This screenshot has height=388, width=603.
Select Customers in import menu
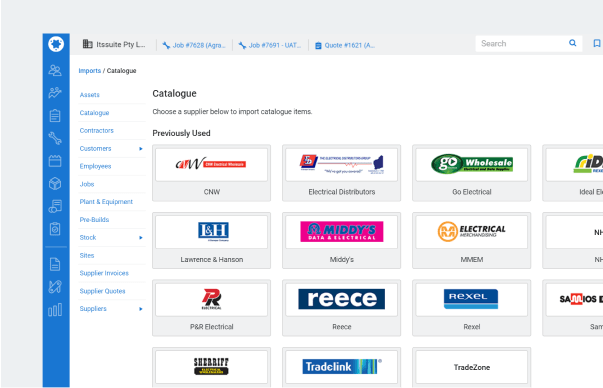[95, 148]
